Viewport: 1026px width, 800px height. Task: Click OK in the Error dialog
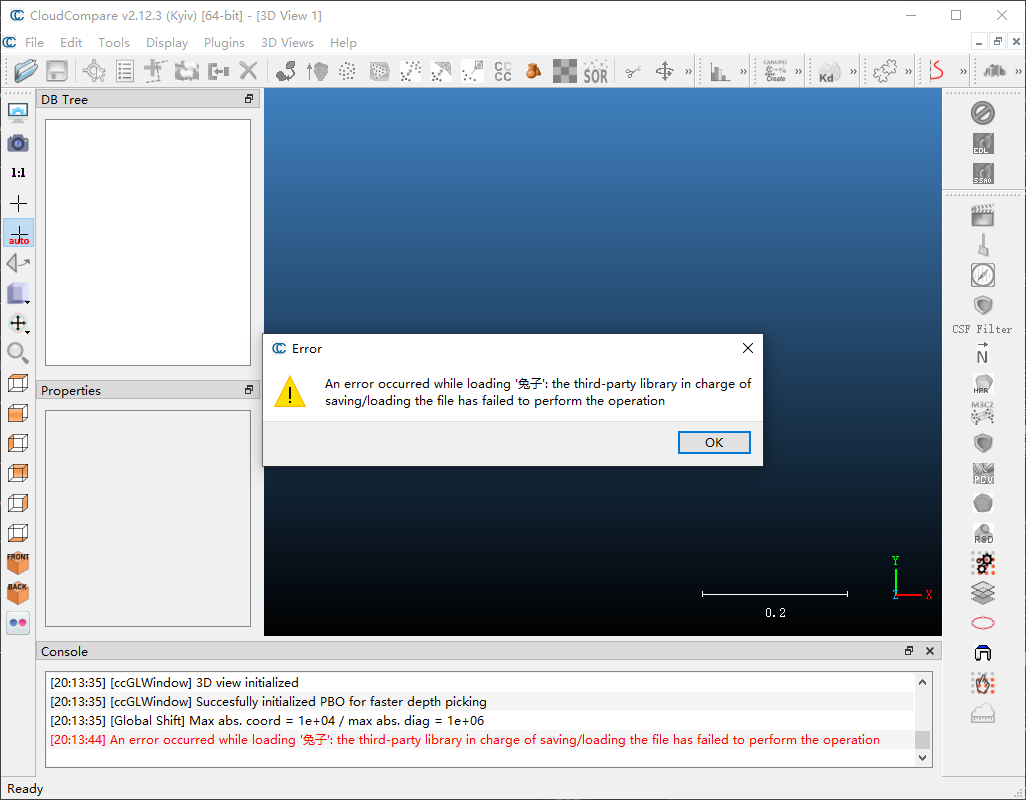714,443
